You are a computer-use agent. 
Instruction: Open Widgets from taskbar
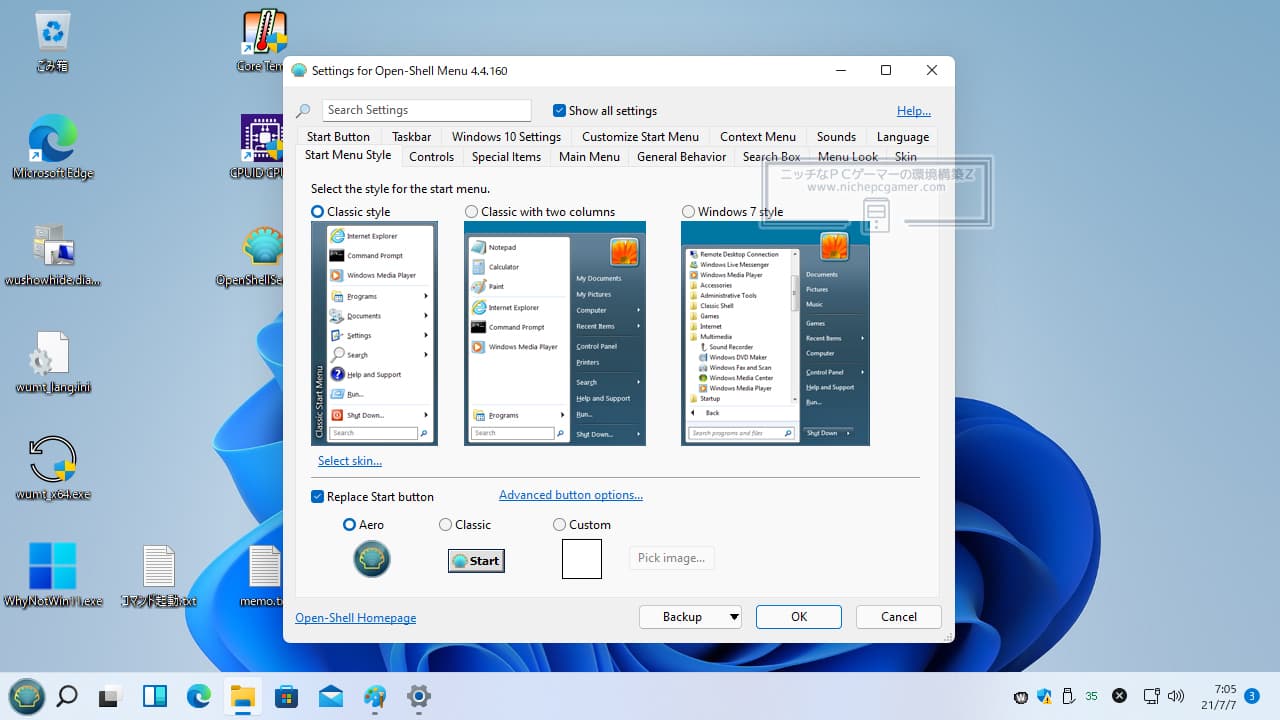point(155,696)
